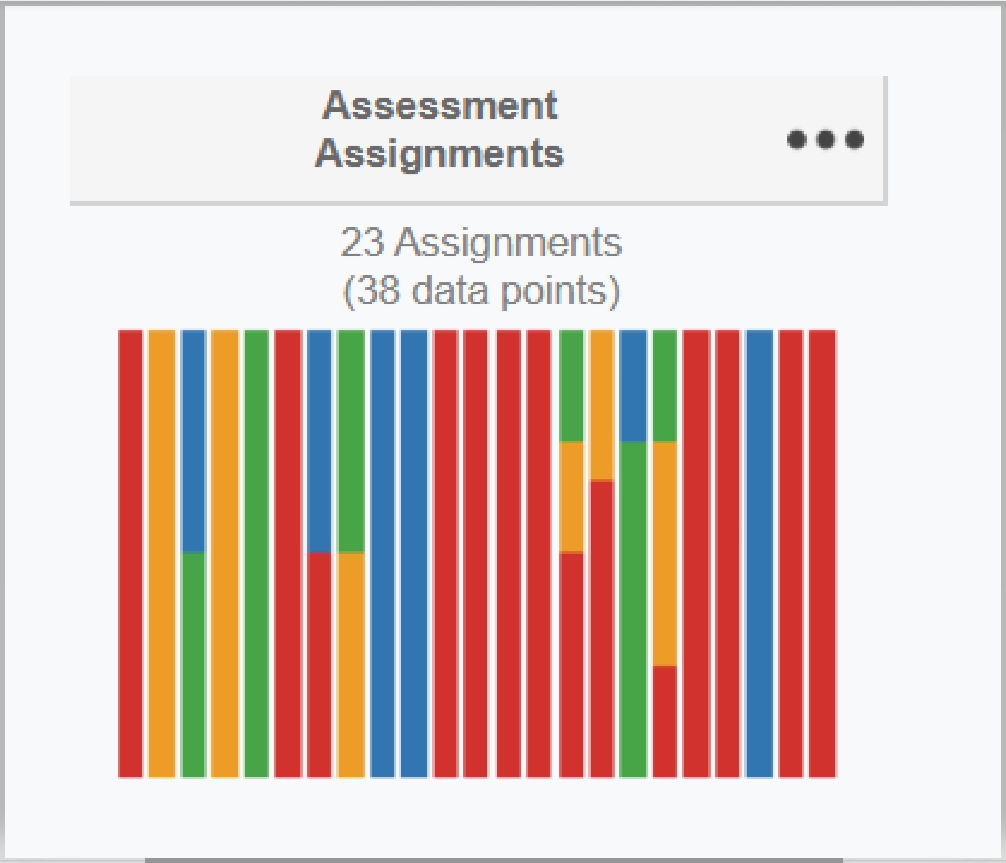
Task: Click red lower segment of the orange-over-red bar
Action: coord(601,628)
